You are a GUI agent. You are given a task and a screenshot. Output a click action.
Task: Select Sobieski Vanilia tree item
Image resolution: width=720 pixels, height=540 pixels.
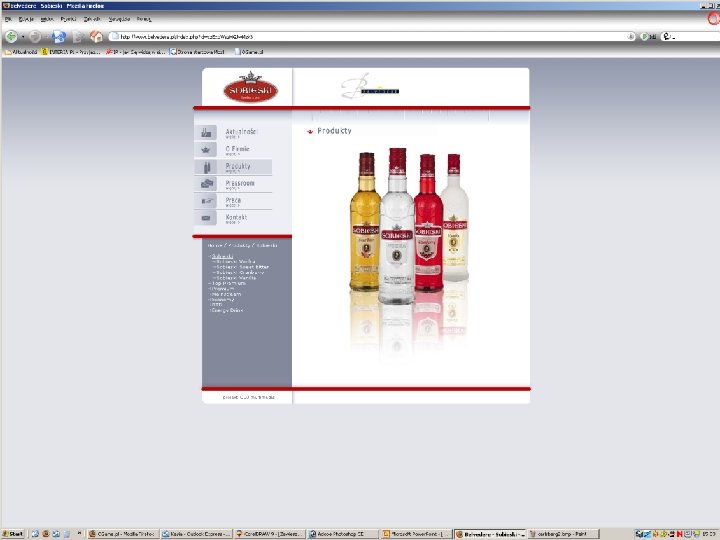coord(236,278)
